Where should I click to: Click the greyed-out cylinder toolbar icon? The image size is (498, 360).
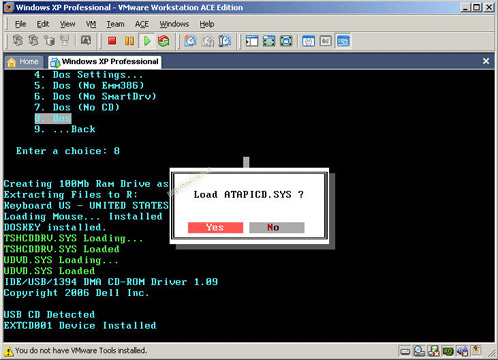(x=49, y=40)
